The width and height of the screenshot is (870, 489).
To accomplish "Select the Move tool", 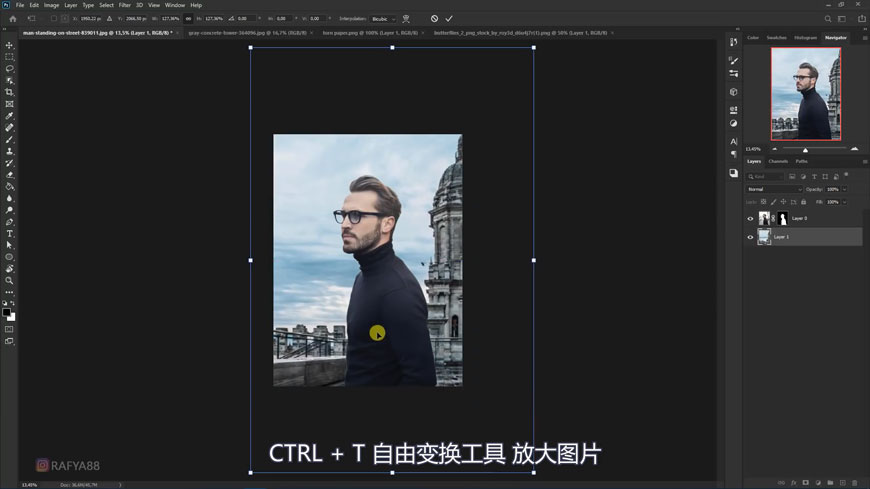I will pos(10,46).
